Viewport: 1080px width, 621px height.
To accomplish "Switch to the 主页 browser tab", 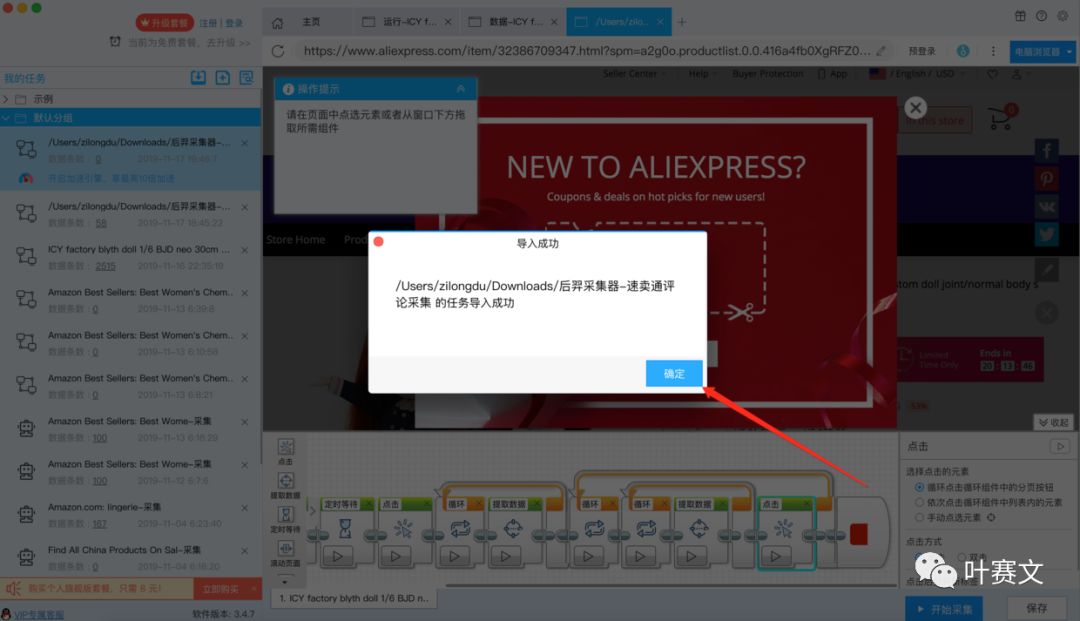I will point(305,21).
